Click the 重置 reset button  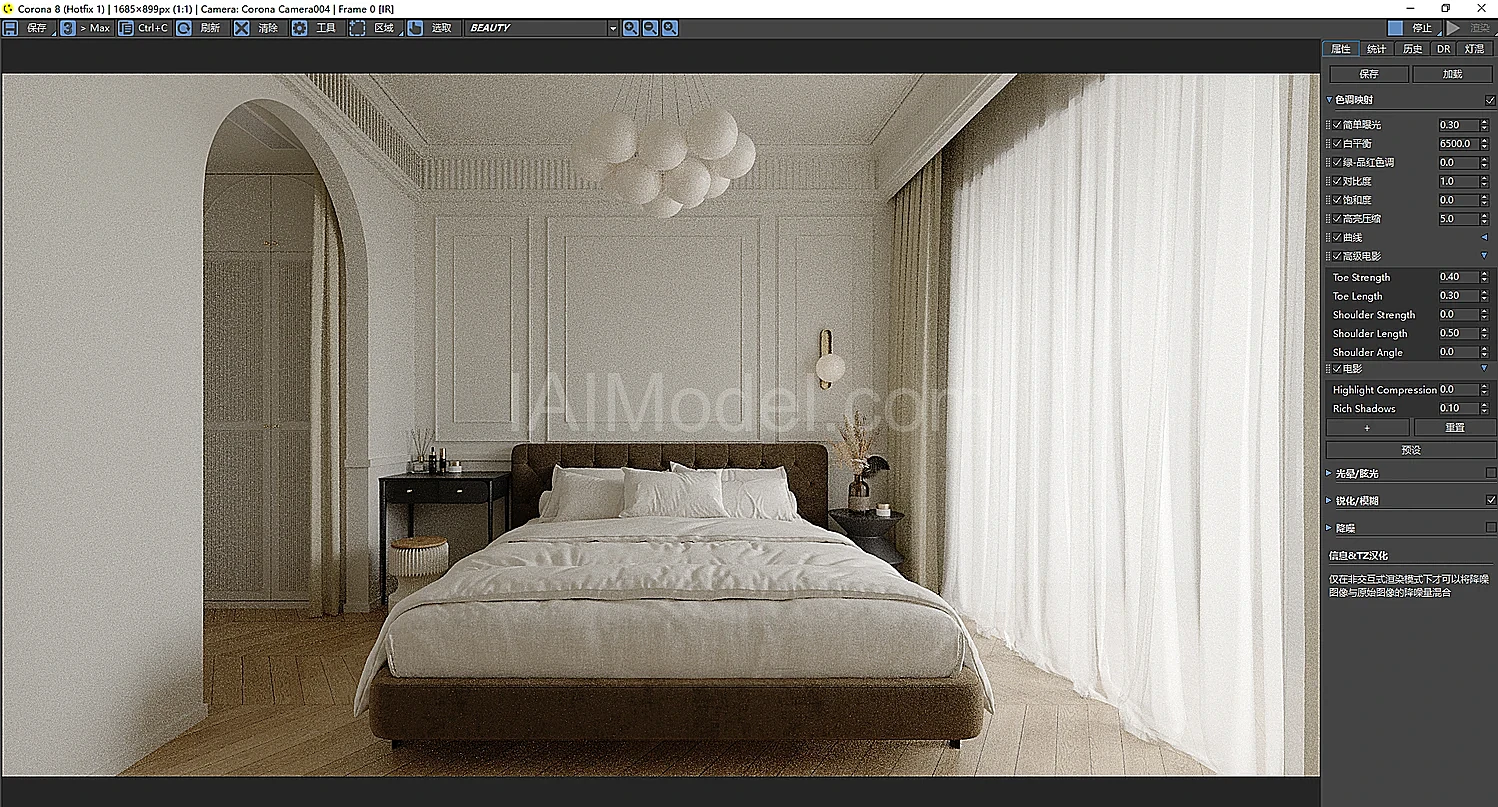click(x=1455, y=427)
